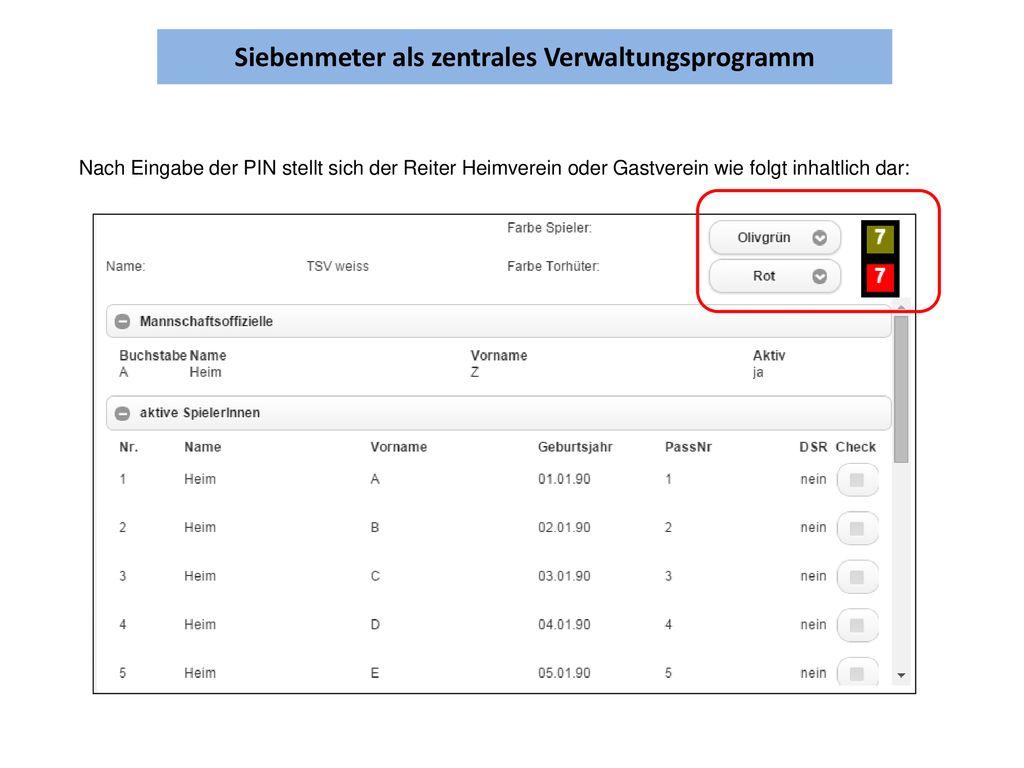Click the 'Buchstabe' column header

(x=153, y=356)
